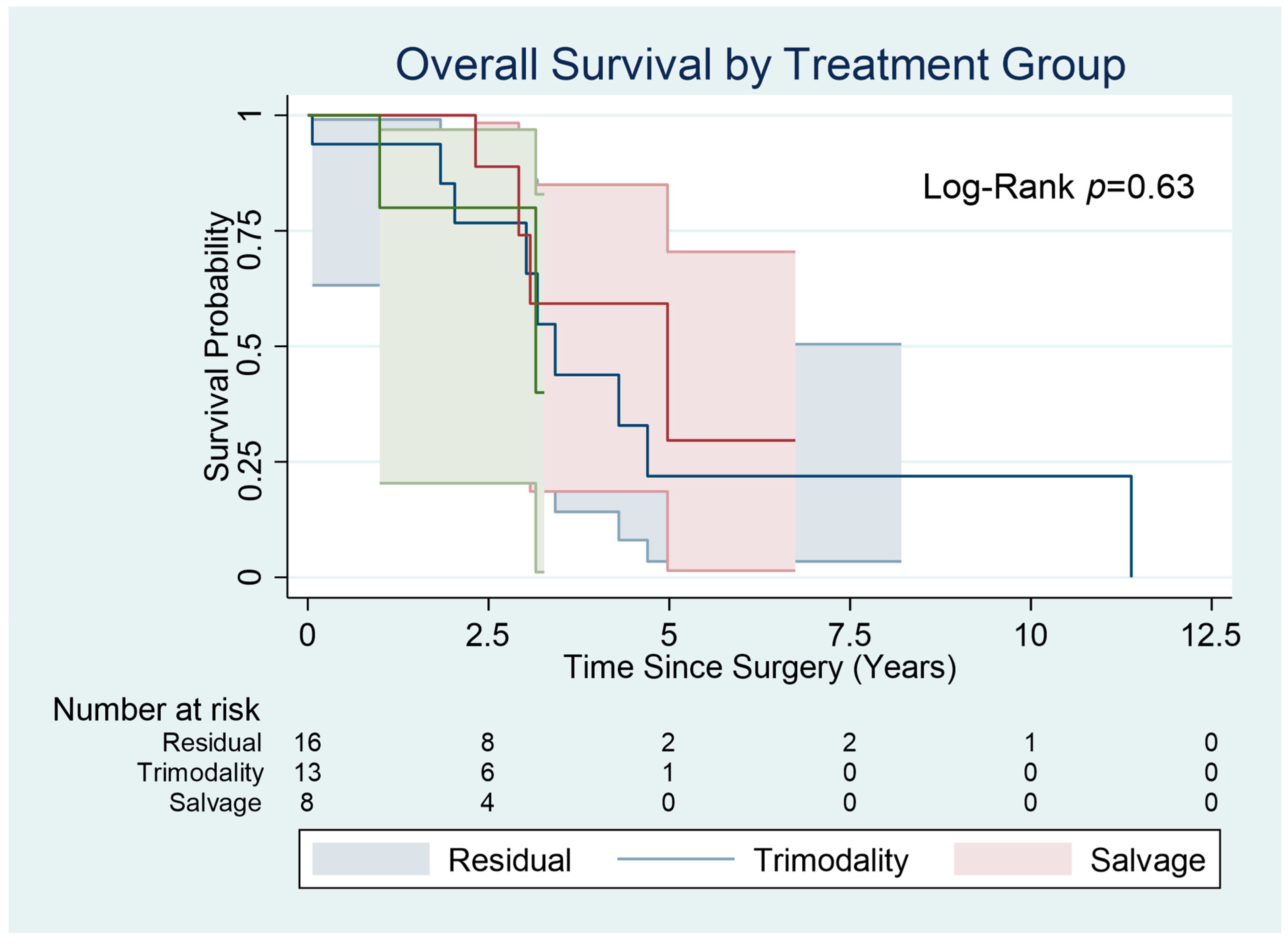Viewport: 1288px width, 946px height.
Task: Click the Trimodality legend line sample
Action: 675,859
